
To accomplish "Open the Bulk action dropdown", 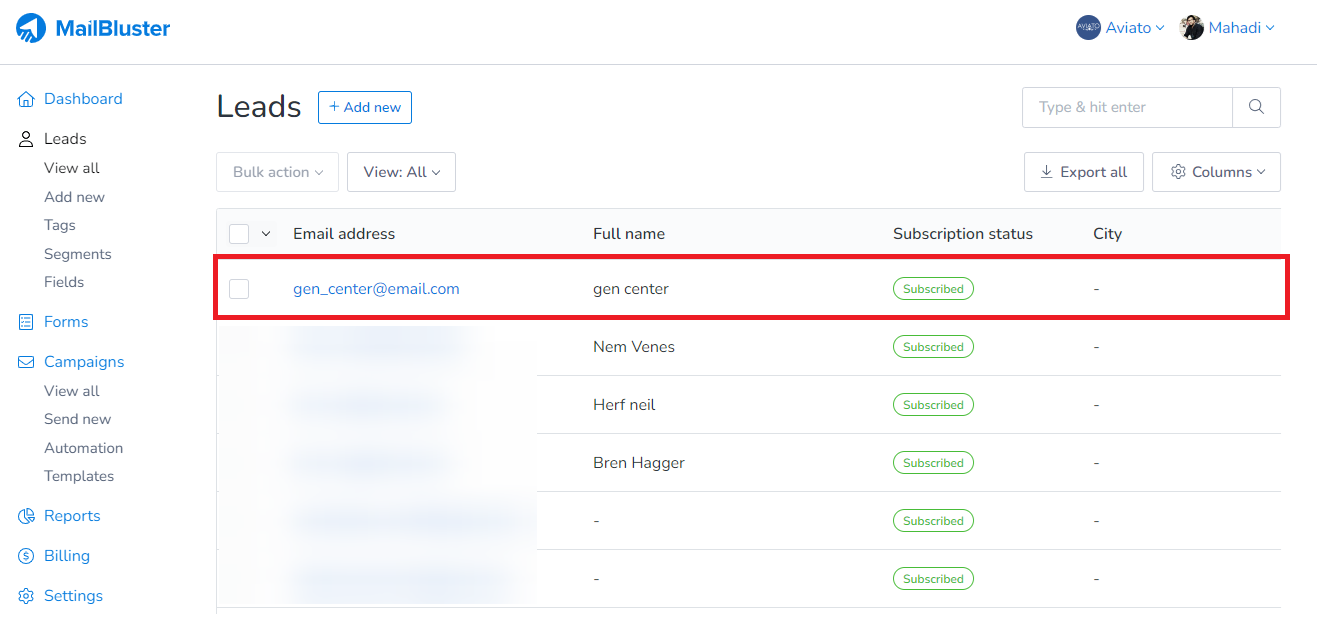I will click(x=277, y=171).
